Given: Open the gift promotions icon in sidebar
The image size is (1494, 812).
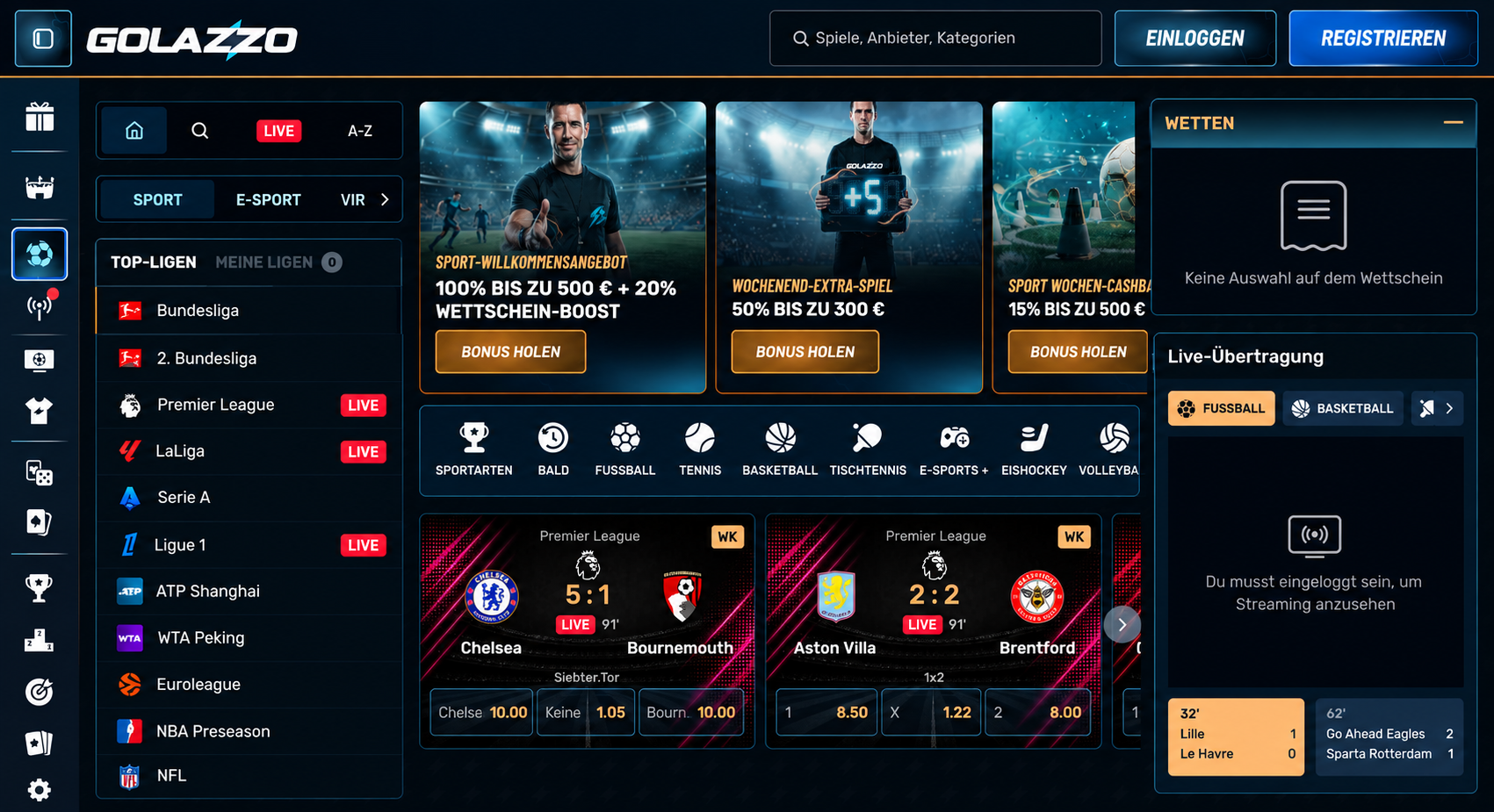Looking at the screenshot, I should pos(40,117).
